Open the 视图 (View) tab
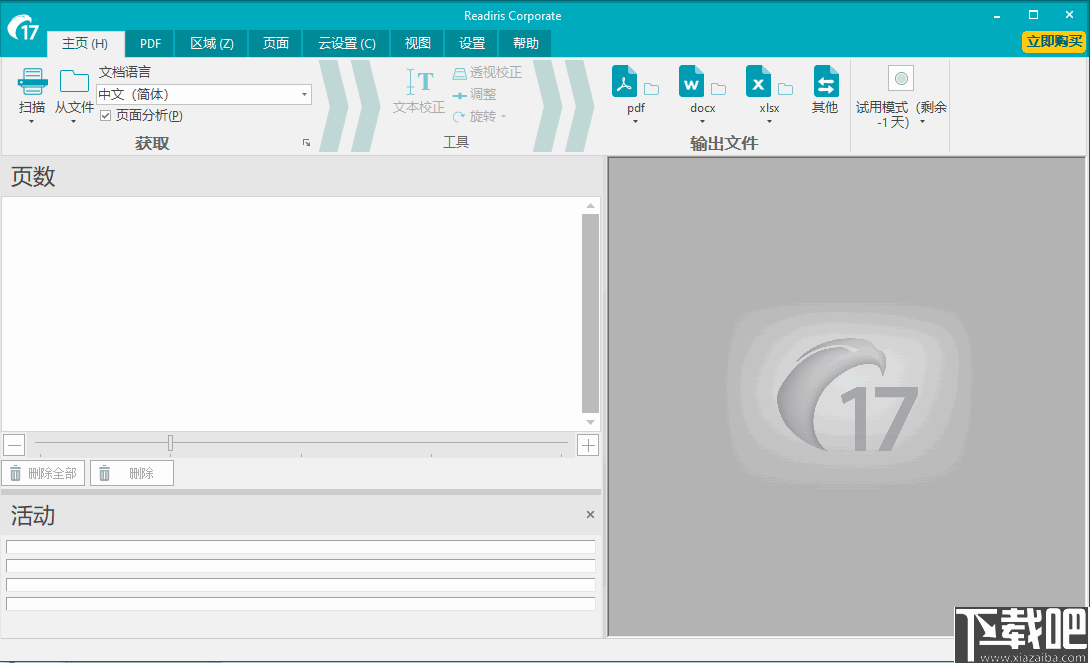Viewport: 1090px width, 663px height. (x=417, y=43)
